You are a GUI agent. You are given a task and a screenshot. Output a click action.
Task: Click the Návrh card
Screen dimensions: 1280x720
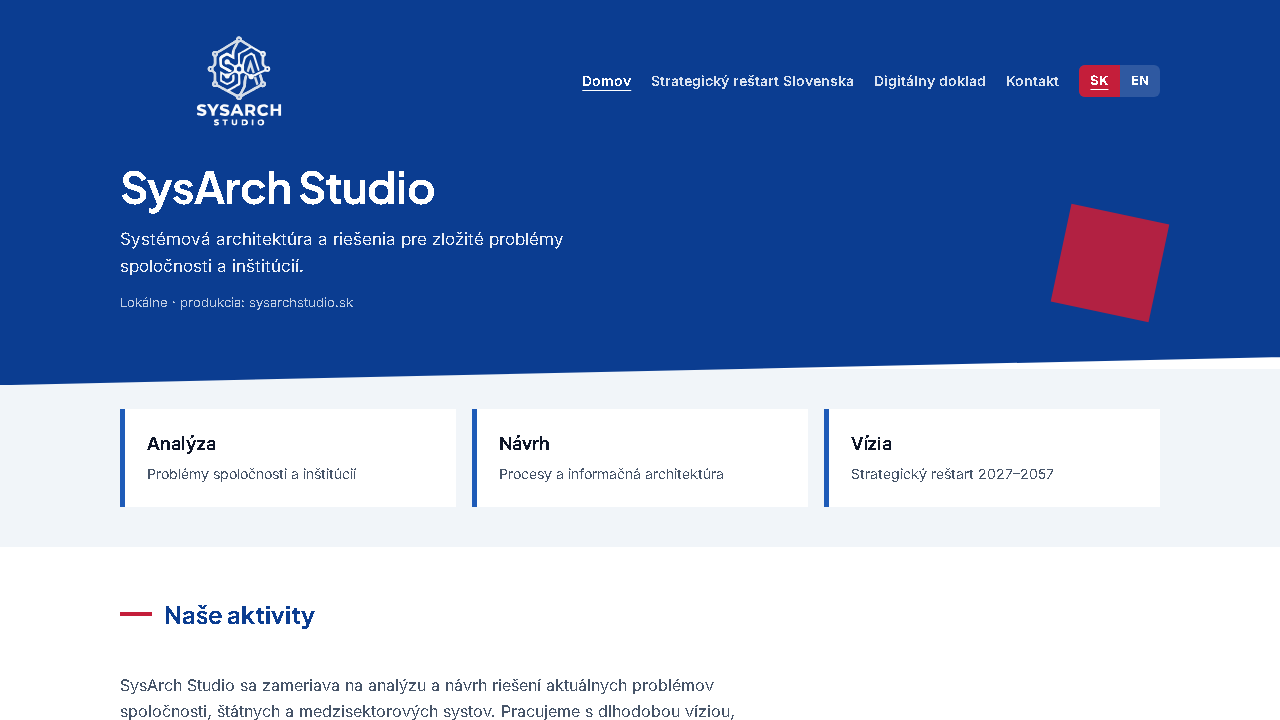tap(640, 458)
